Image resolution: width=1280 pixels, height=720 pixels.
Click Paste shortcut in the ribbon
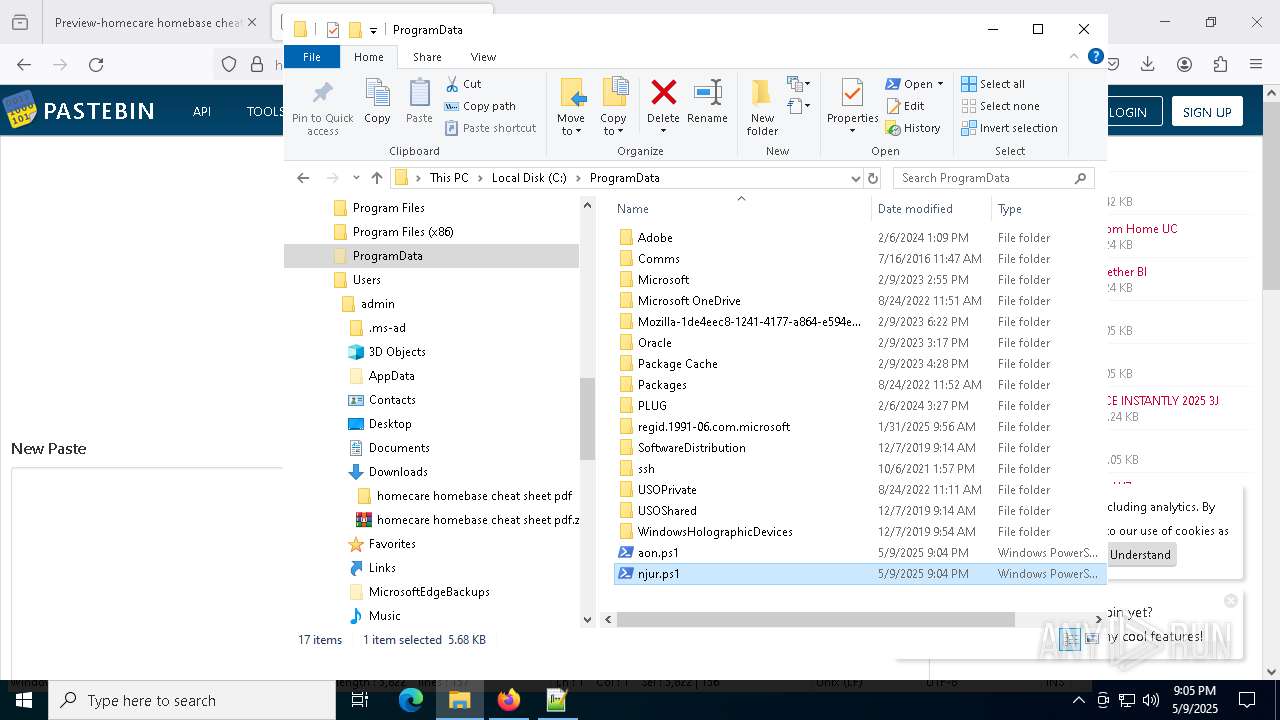click(x=490, y=128)
